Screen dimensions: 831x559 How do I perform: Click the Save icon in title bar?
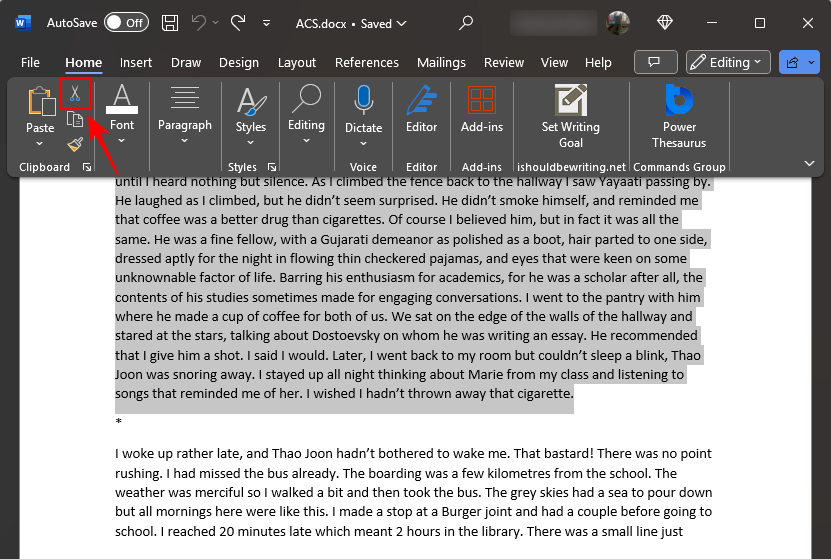[170, 22]
